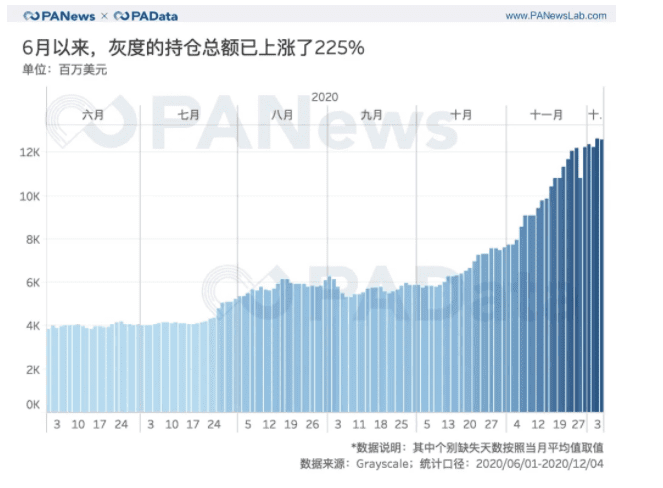Click the tallest bar in December

(597, 275)
